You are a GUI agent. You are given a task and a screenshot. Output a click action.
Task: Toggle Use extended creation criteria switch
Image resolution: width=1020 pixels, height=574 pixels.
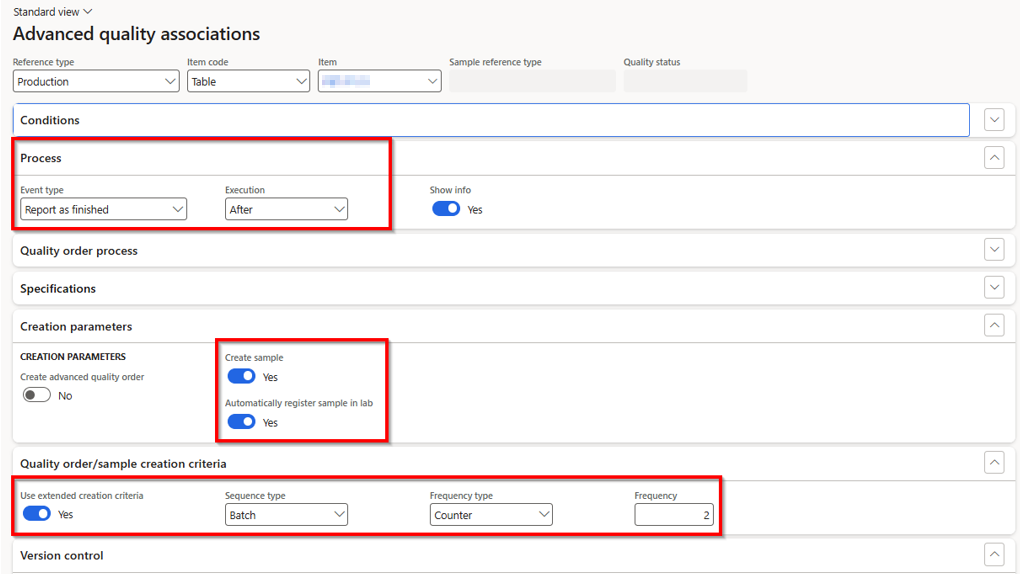[x=37, y=514]
